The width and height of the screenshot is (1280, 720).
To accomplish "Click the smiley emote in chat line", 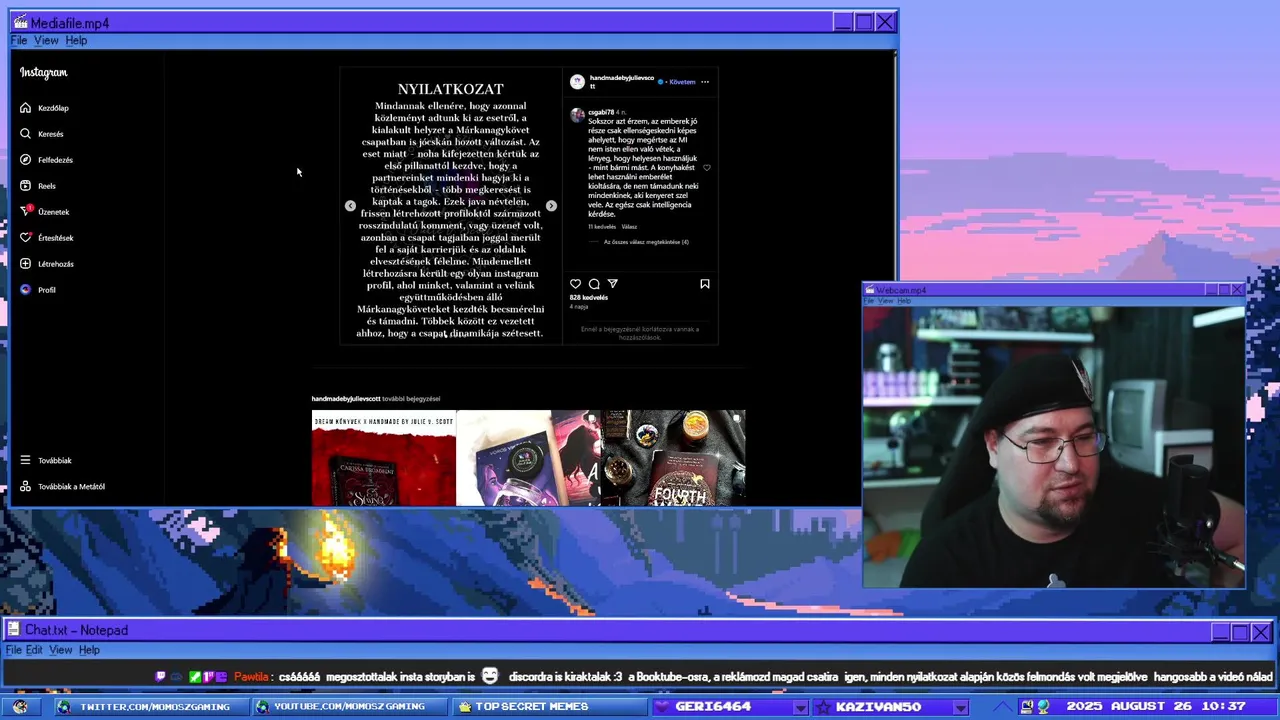I will [489, 676].
